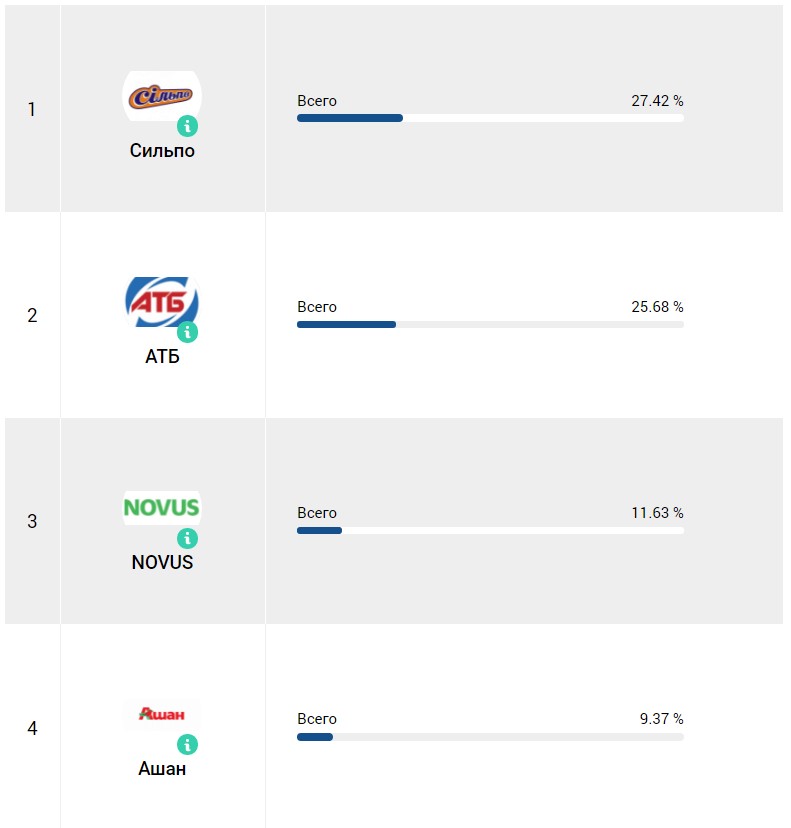The width and height of the screenshot is (791, 828).
Task: Click the Сильпо info icon
Action: (187, 126)
